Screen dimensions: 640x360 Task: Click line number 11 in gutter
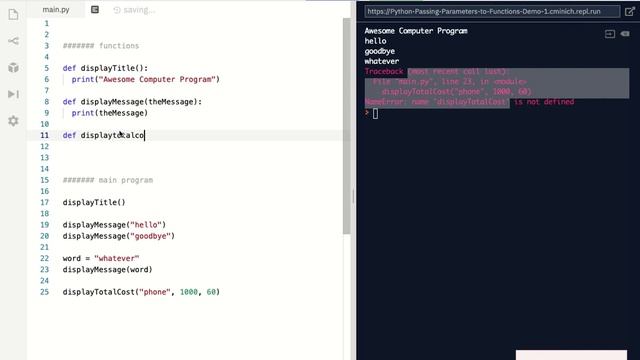pos(44,135)
